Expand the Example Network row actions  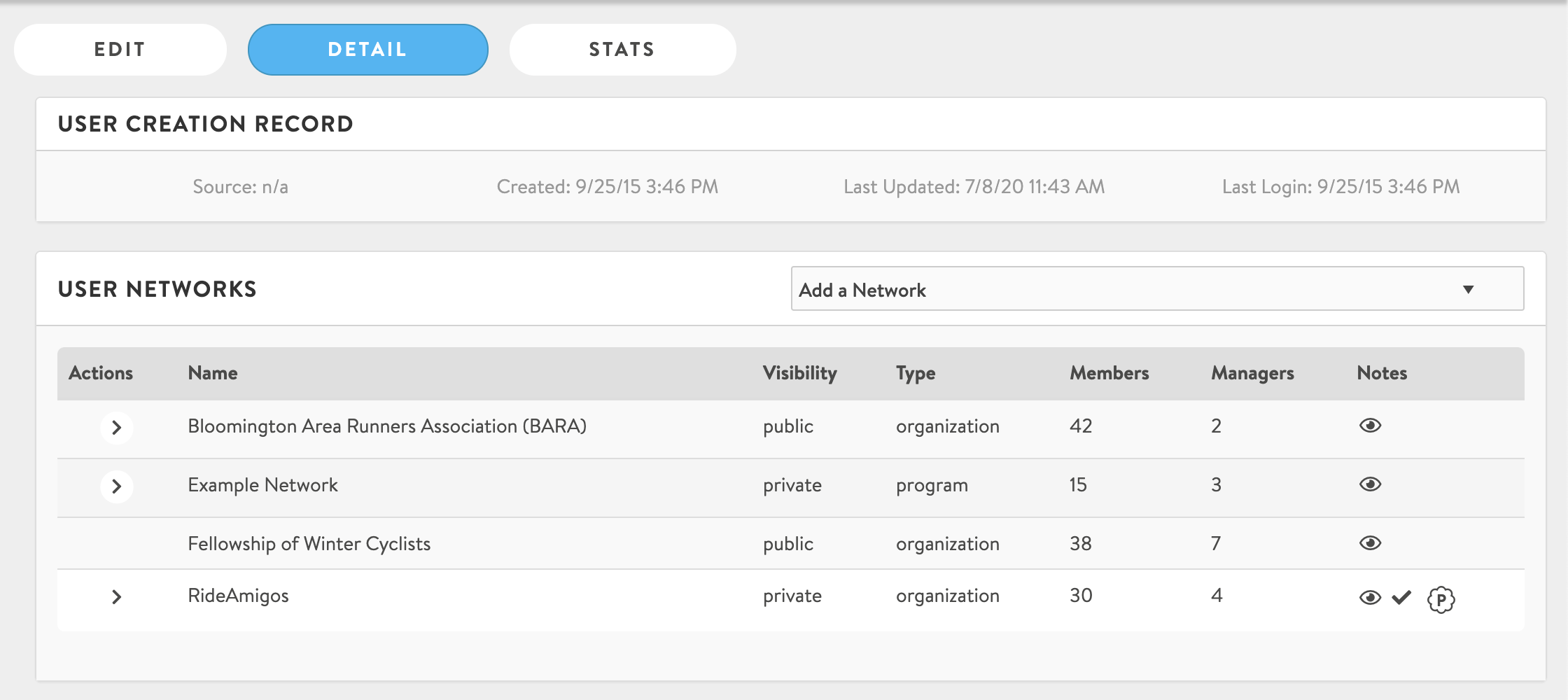point(117,486)
